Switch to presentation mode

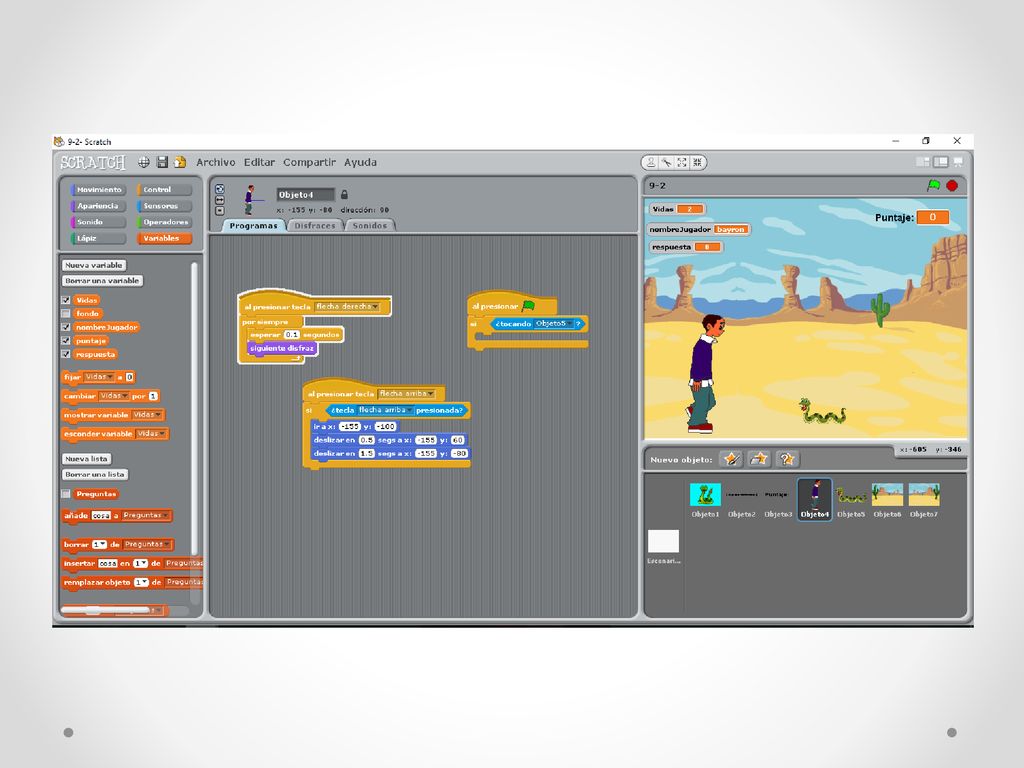(x=958, y=161)
